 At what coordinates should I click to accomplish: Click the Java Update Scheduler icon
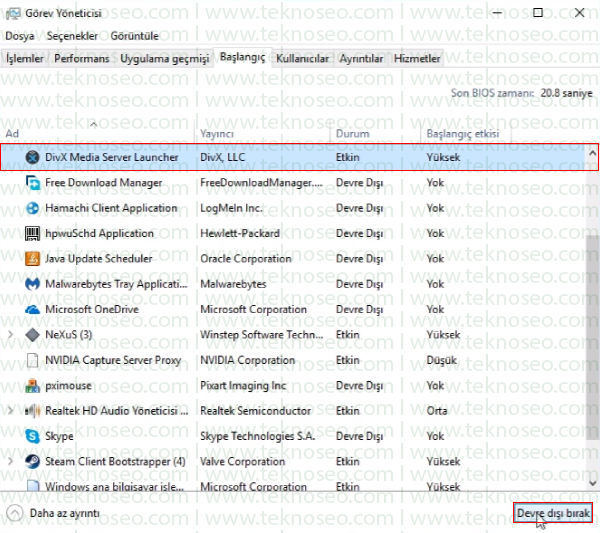[33, 259]
